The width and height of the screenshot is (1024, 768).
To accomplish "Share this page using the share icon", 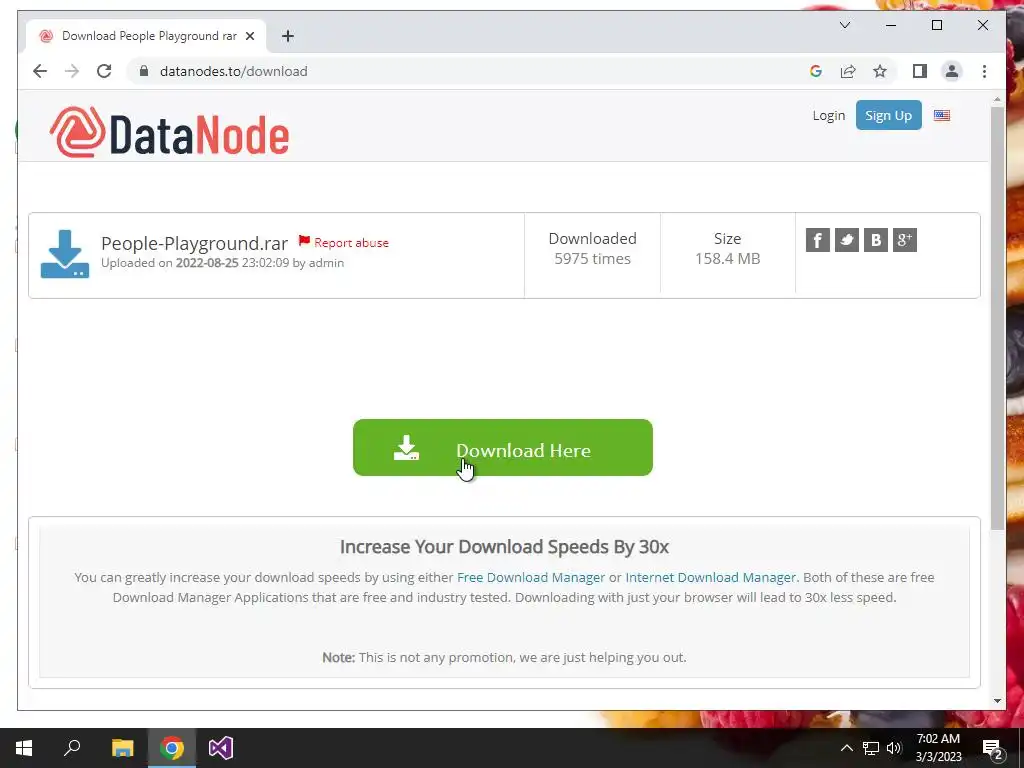I will coord(848,71).
